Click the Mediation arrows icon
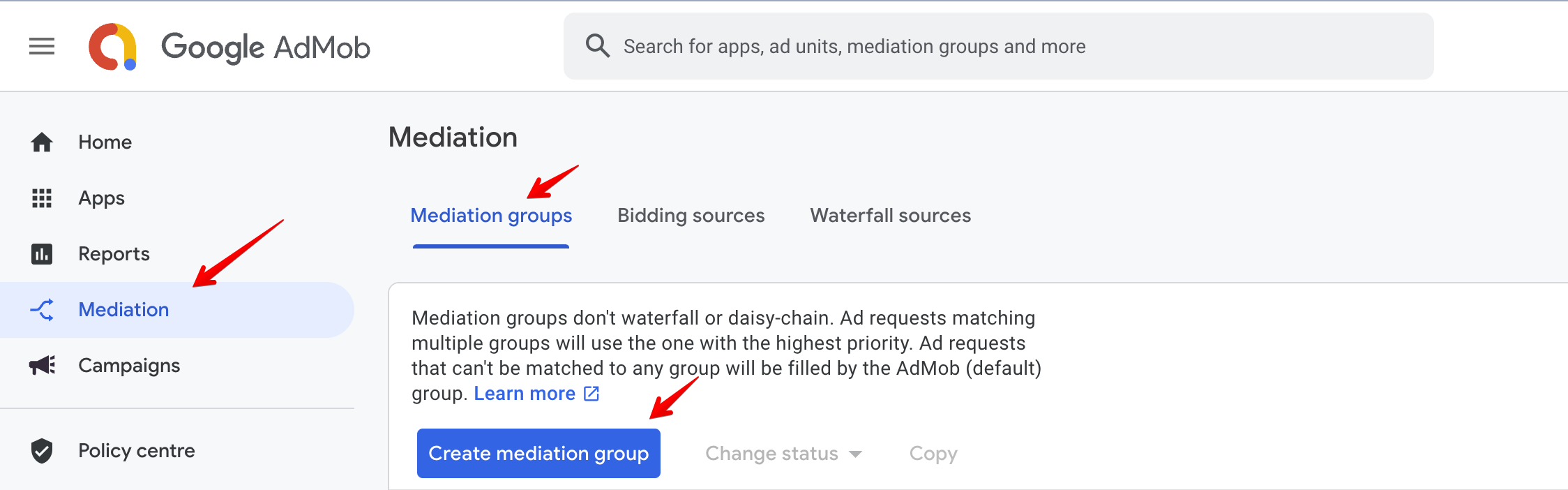Image resolution: width=1568 pixels, height=490 pixels. [x=42, y=310]
